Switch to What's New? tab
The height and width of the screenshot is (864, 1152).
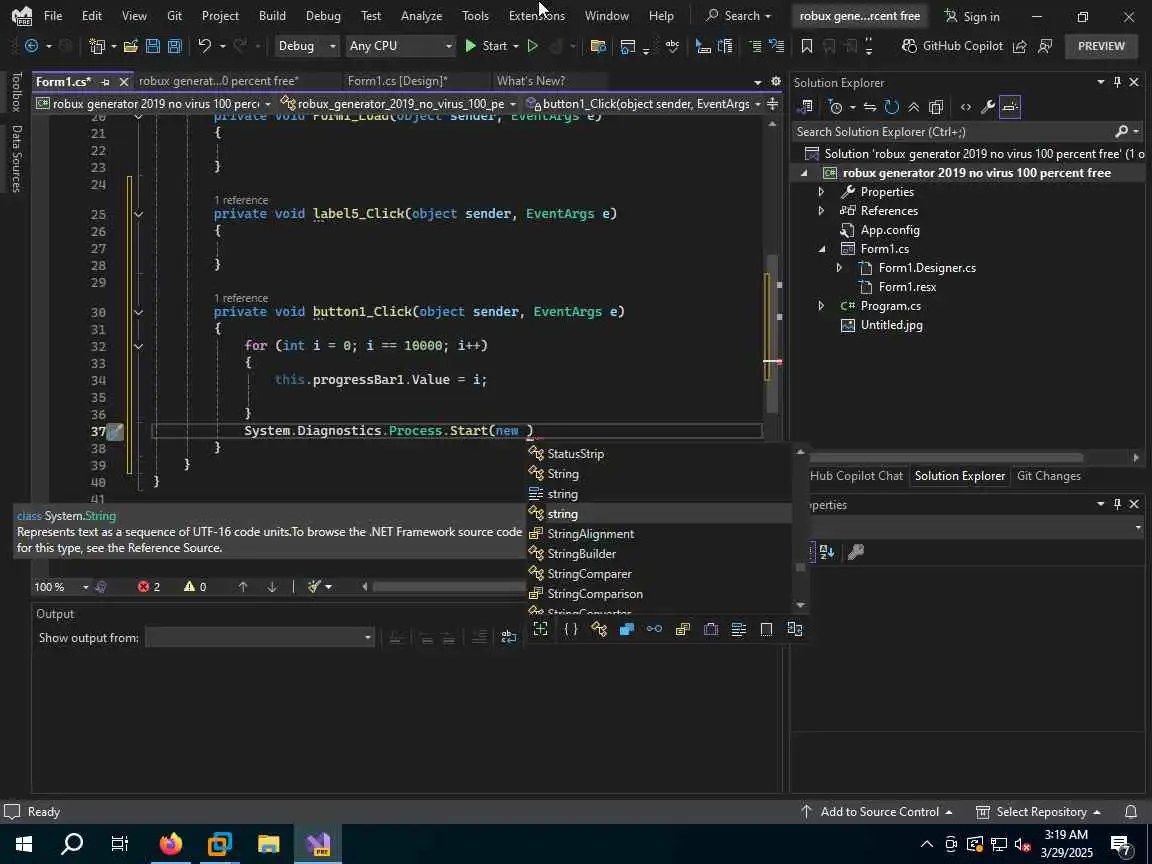[530, 81]
